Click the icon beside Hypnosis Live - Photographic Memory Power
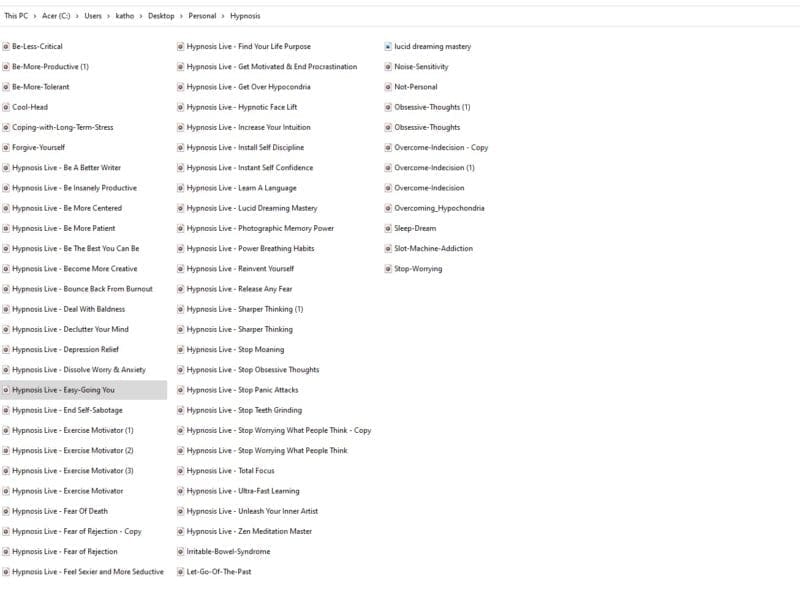The image size is (800, 592). pos(180,228)
